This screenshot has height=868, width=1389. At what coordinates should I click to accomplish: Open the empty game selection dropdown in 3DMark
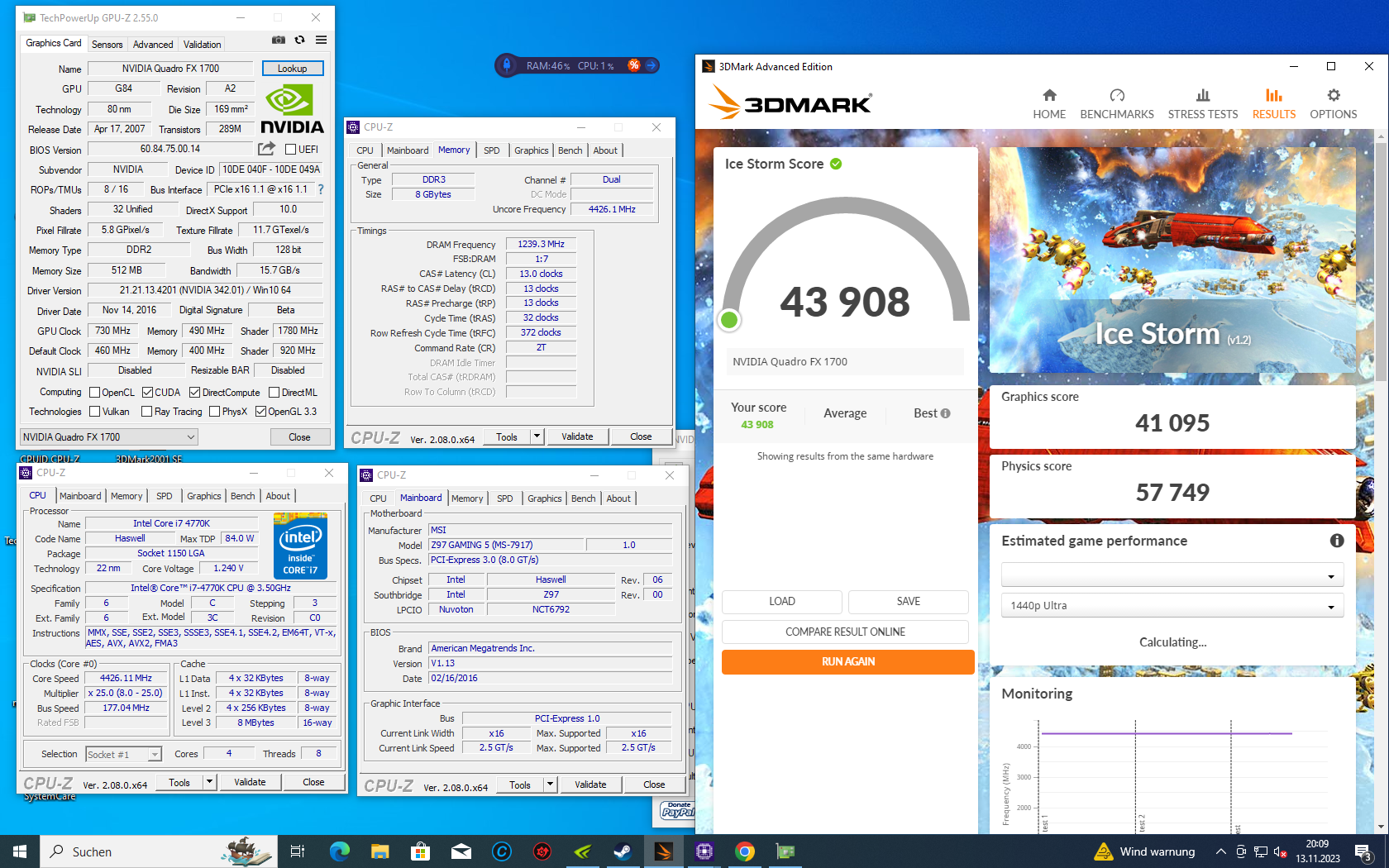coord(1172,575)
